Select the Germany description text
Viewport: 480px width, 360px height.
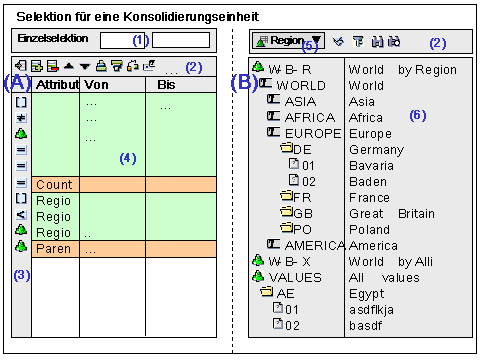click(x=376, y=150)
